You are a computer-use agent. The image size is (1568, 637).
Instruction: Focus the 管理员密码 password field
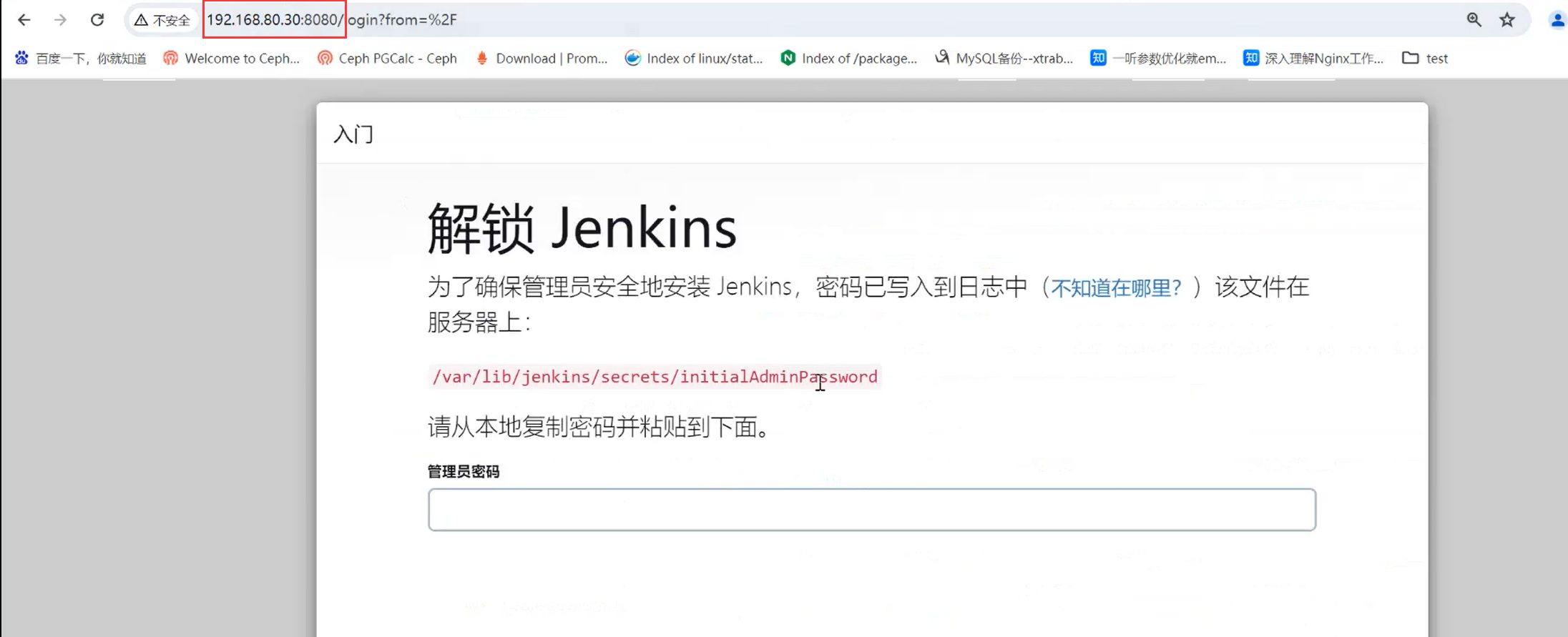pos(872,510)
